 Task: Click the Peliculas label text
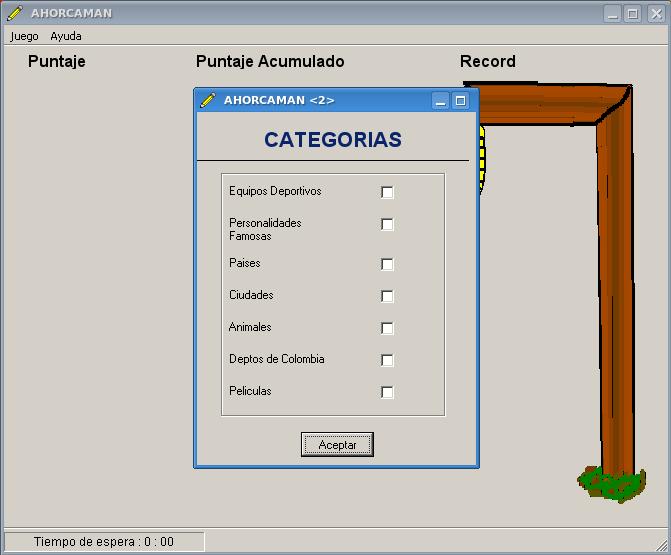pos(250,391)
